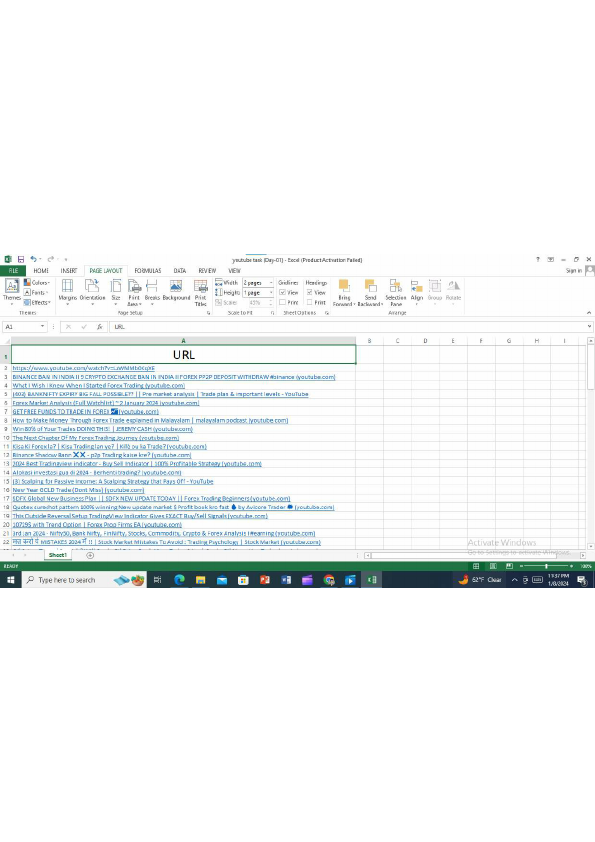595x842 pixels.
Task: Open the theme Effects dropdown
Action: point(37,302)
